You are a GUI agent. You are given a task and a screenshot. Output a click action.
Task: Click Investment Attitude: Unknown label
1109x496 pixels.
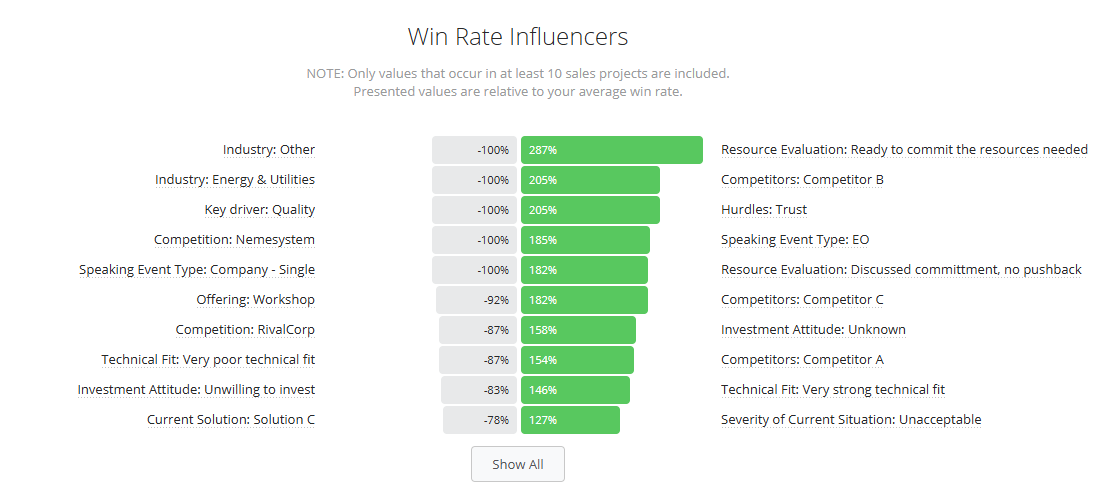click(x=813, y=330)
